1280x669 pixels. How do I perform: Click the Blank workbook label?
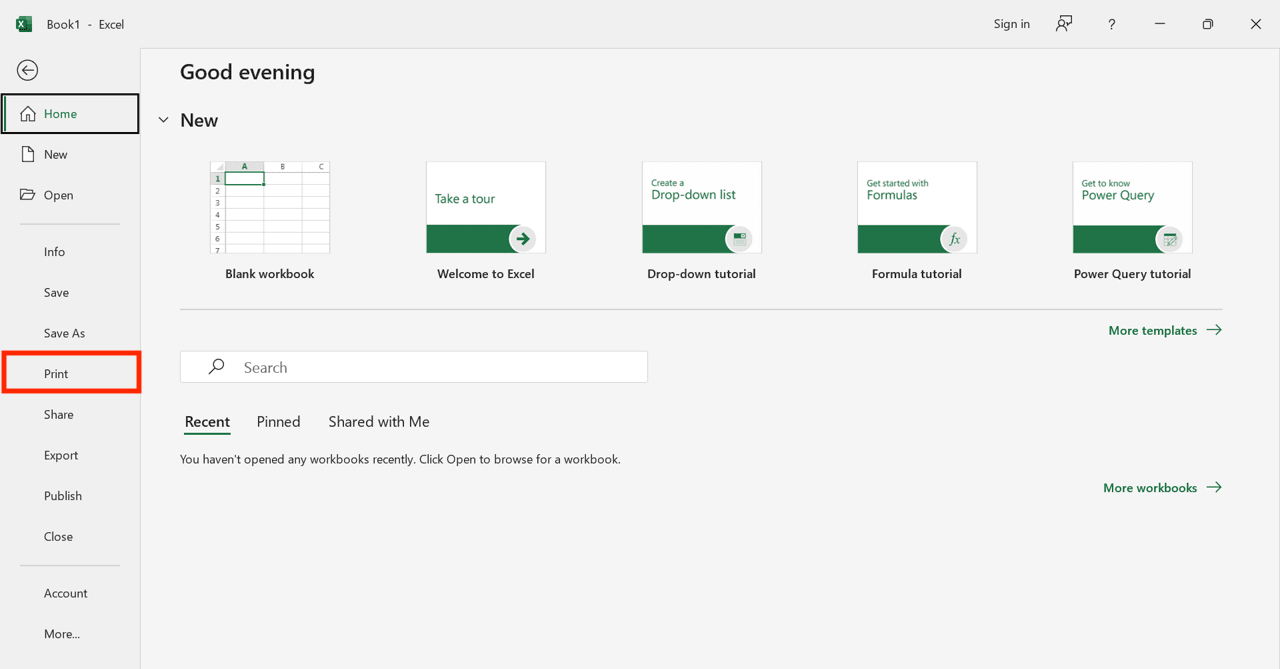click(x=270, y=274)
